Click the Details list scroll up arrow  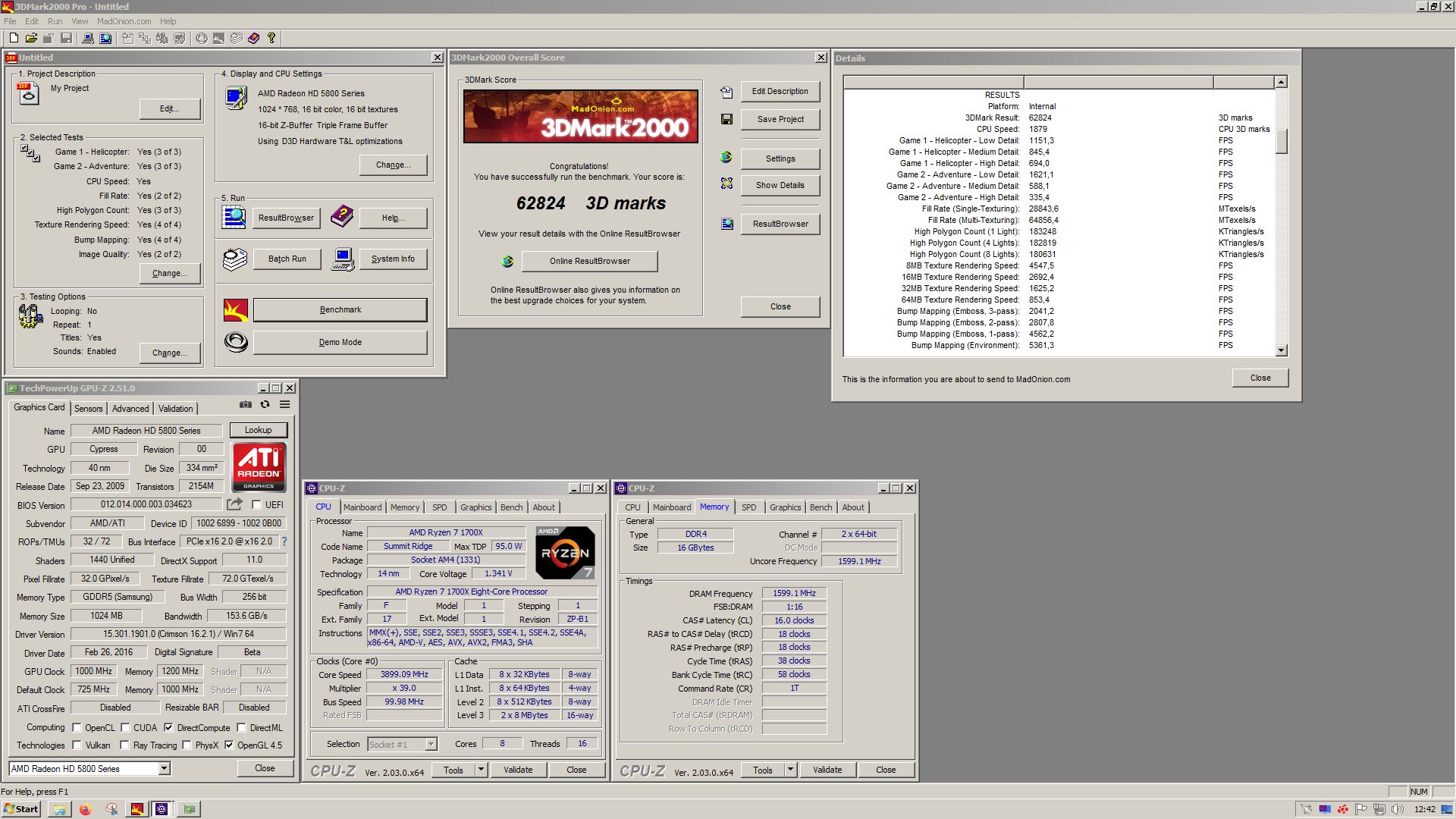(1281, 82)
